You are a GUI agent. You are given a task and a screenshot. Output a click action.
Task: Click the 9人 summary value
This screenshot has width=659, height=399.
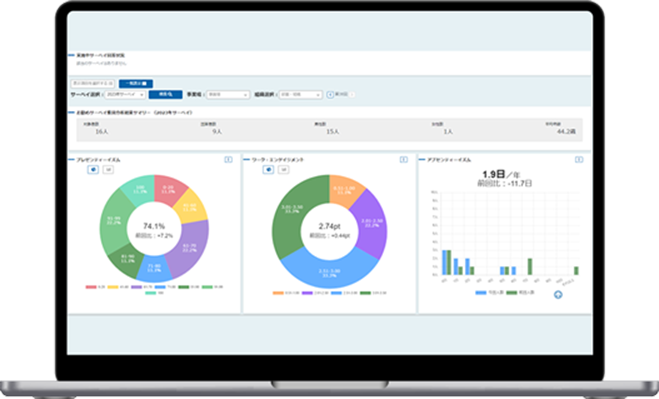point(217,132)
